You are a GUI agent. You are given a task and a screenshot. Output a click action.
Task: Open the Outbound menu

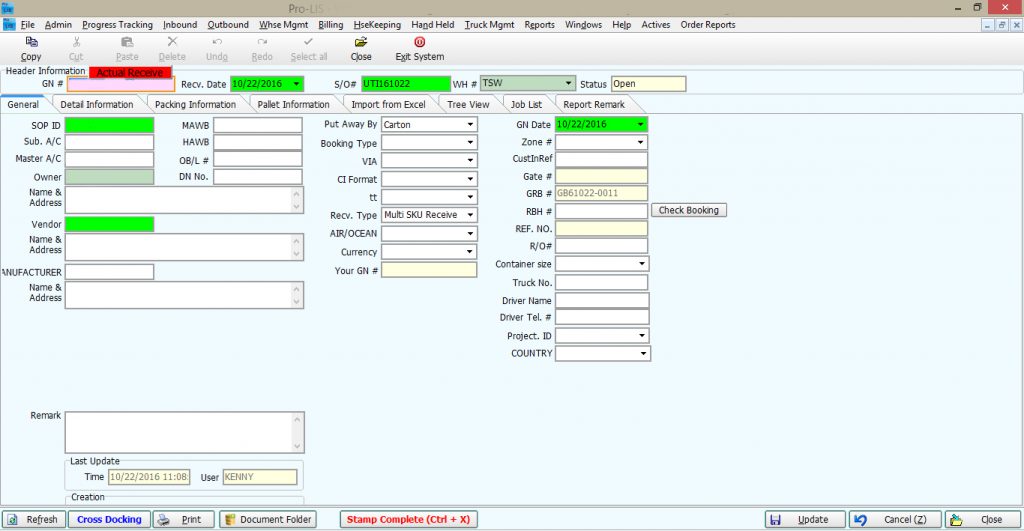228,25
